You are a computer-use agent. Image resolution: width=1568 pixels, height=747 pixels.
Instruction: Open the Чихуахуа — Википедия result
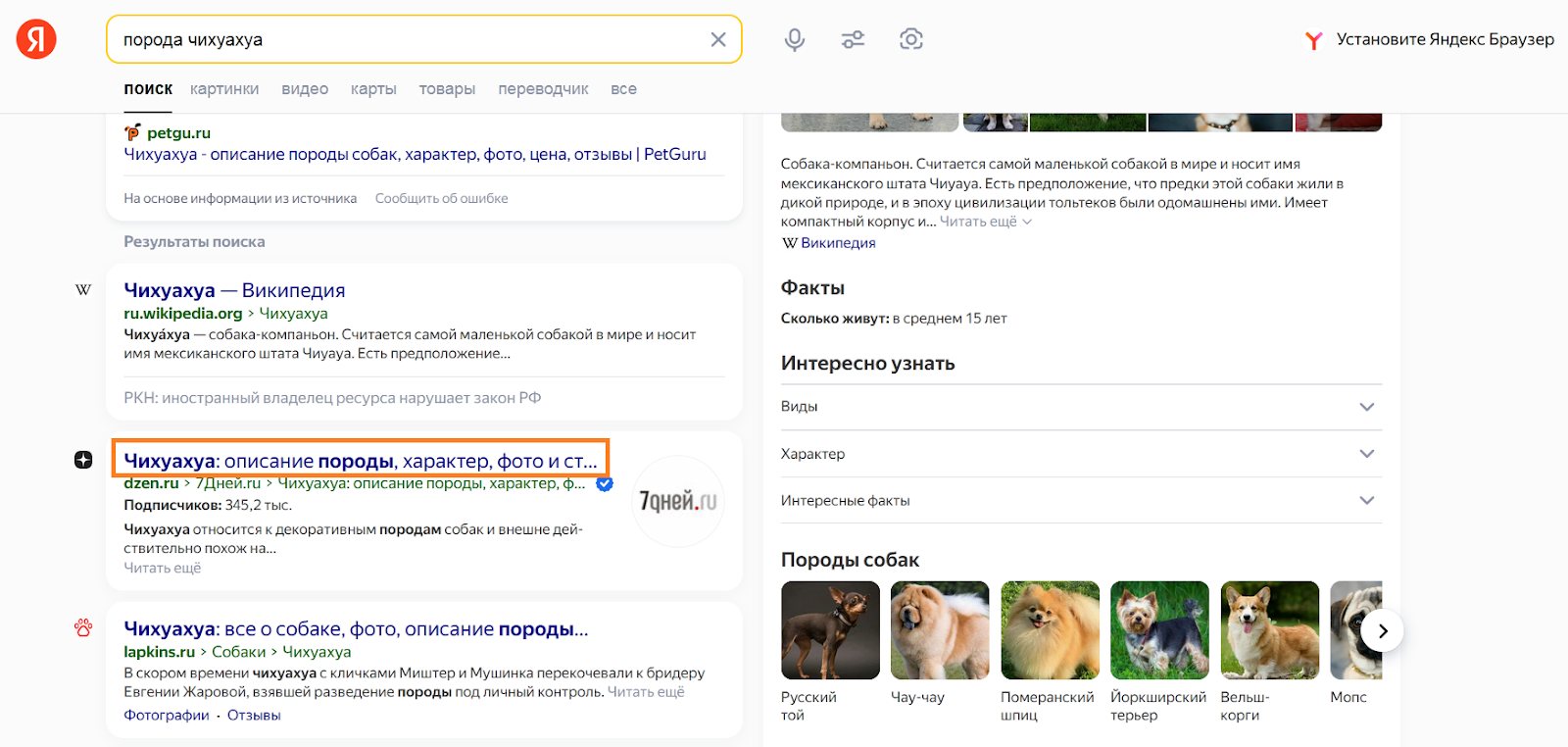coord(234,290)
